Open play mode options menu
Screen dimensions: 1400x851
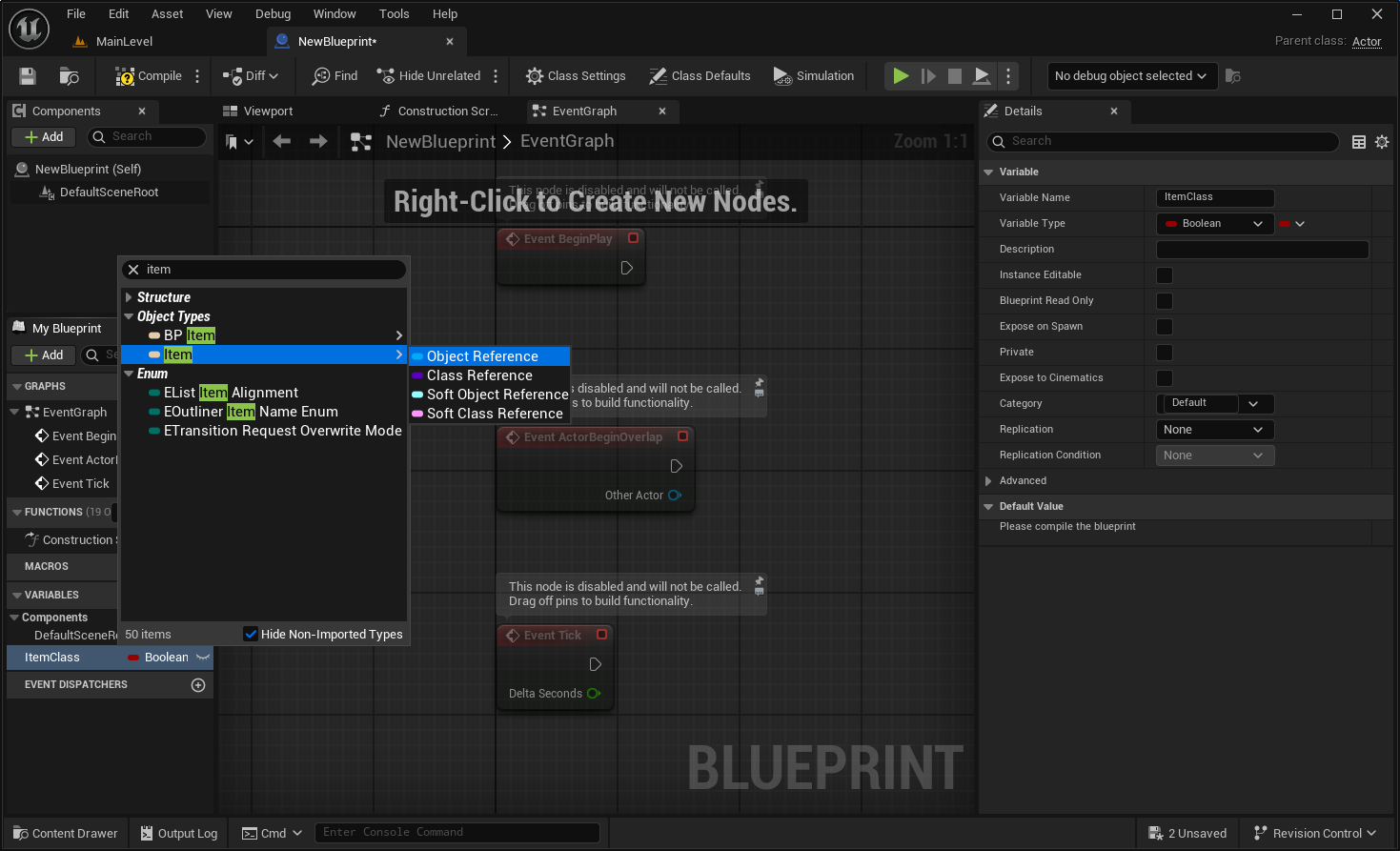coord(1008,76)
